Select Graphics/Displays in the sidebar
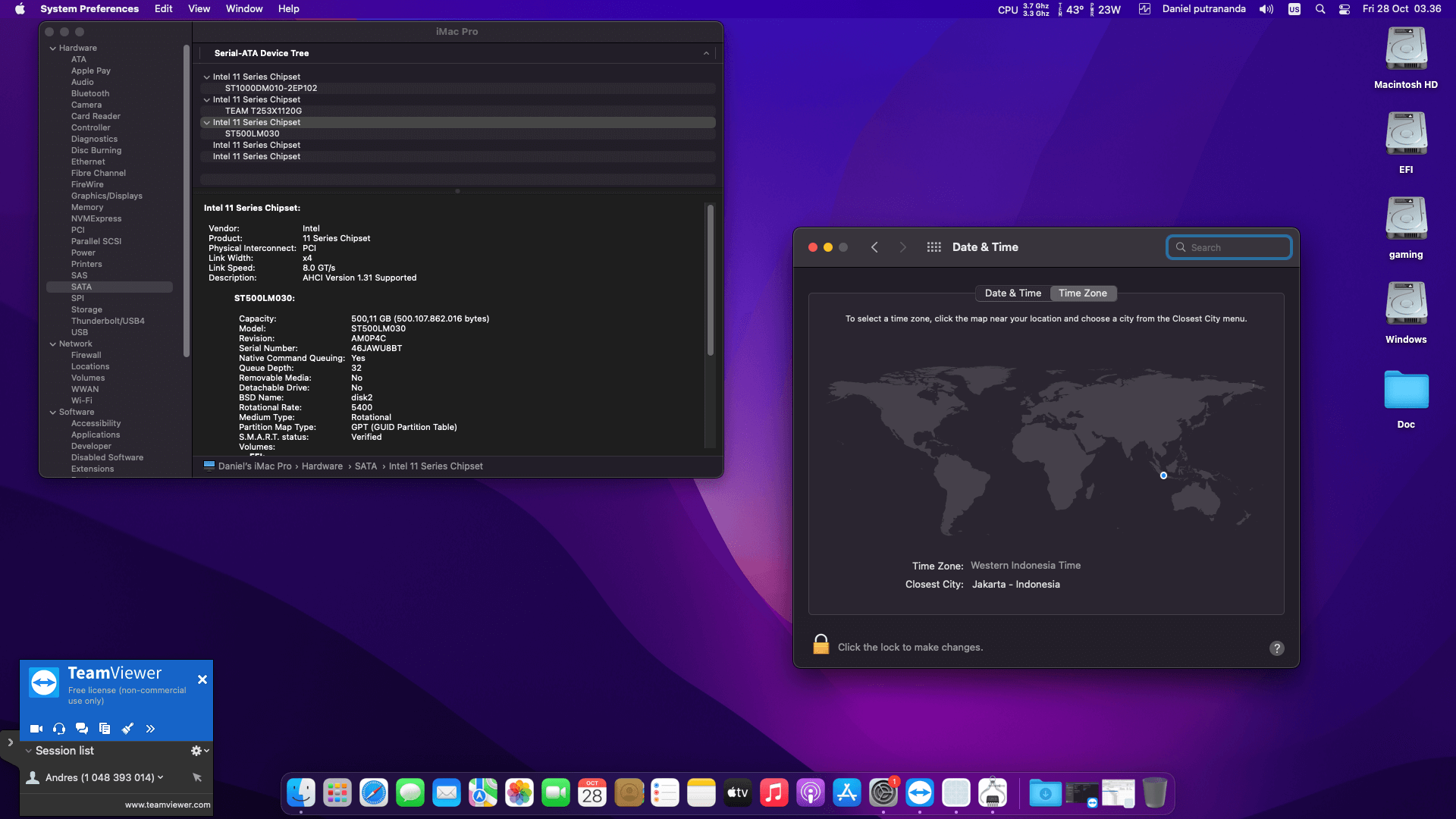The image size is (1456, 819). [x=107, y=196]
